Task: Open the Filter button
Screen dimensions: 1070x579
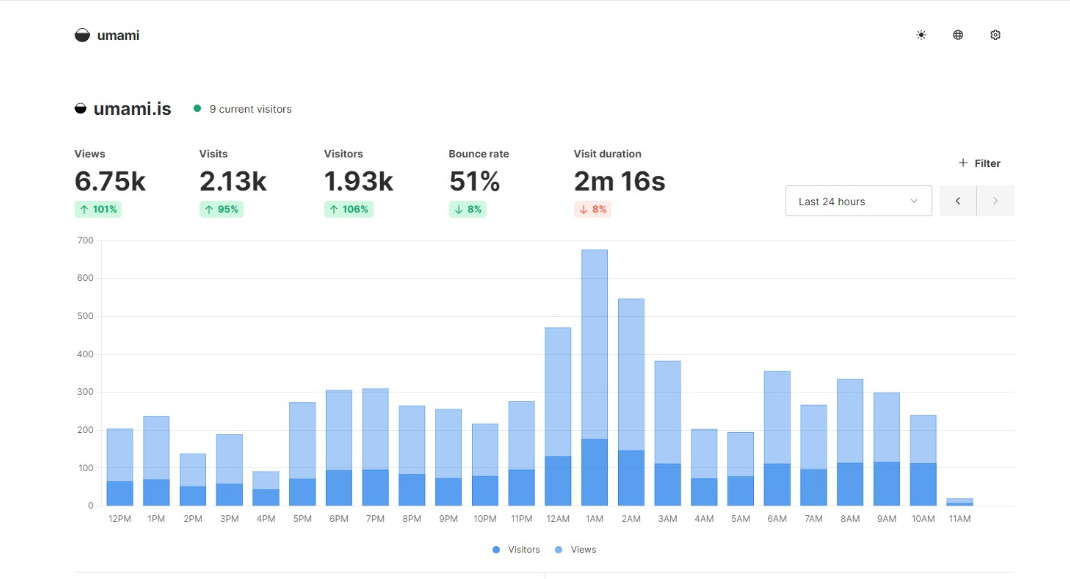Action: 979,163
